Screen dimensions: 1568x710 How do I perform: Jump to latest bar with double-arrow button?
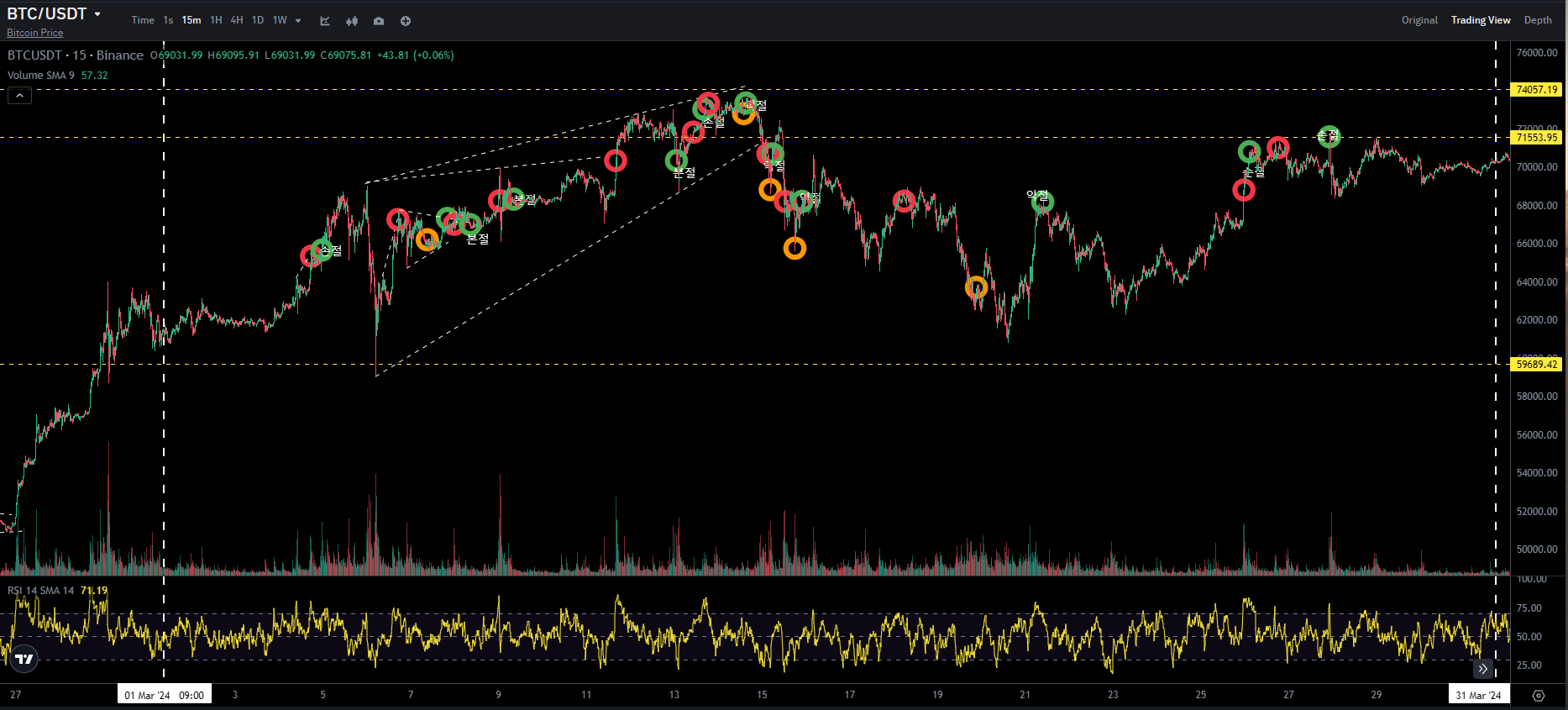[x=1483, y=669]
